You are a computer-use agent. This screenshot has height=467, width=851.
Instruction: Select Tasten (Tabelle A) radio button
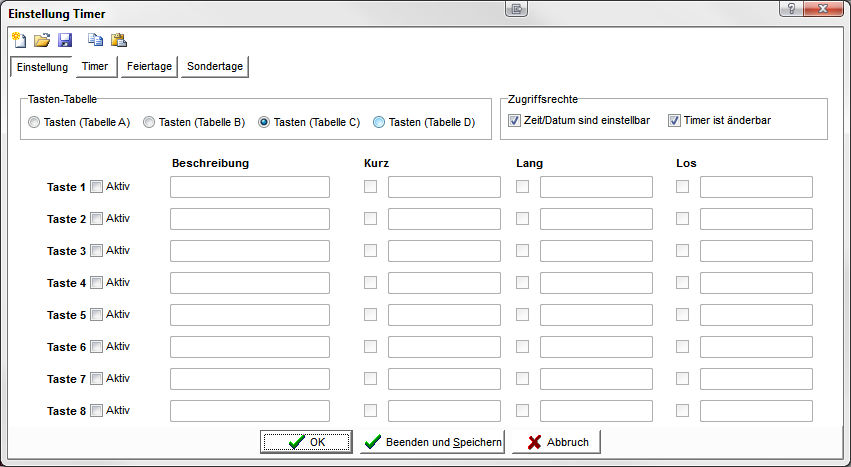tap(35, 123)
